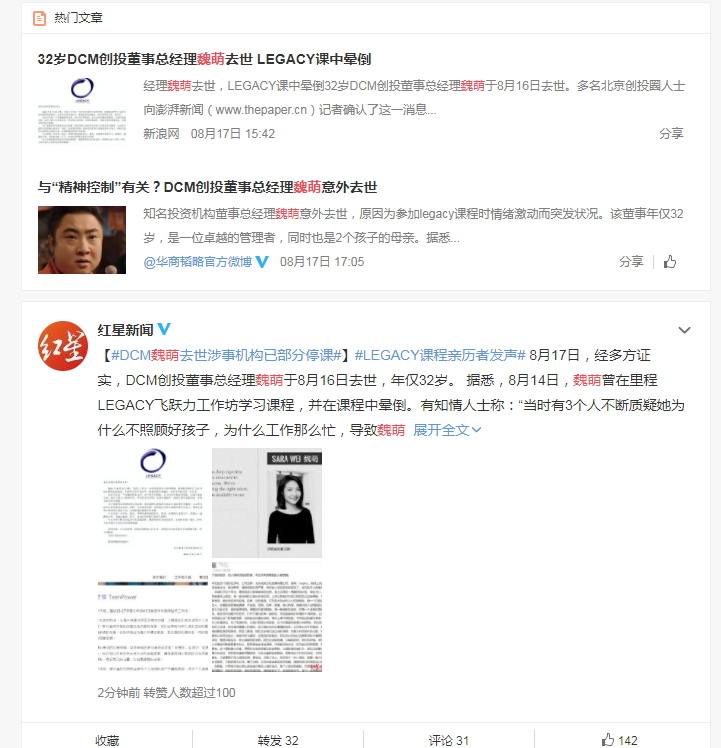Select the 转发 32 repost tab

(278, 740)
